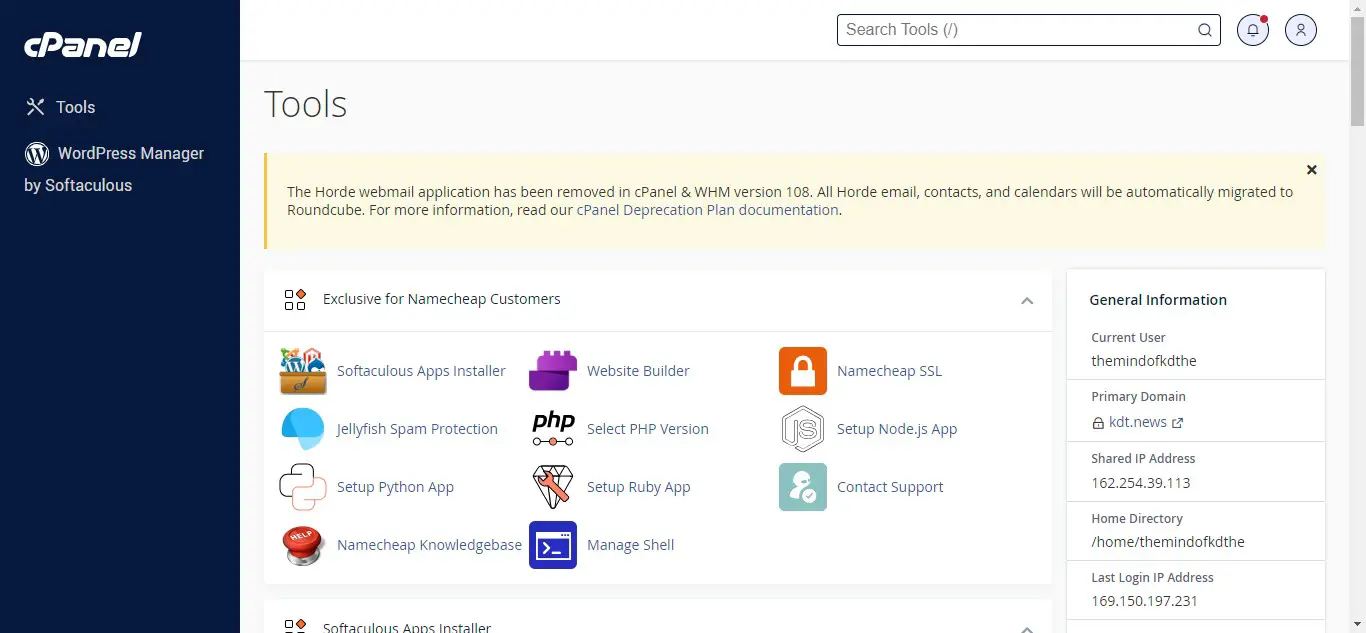Open Website Builder link

(638, 371)
